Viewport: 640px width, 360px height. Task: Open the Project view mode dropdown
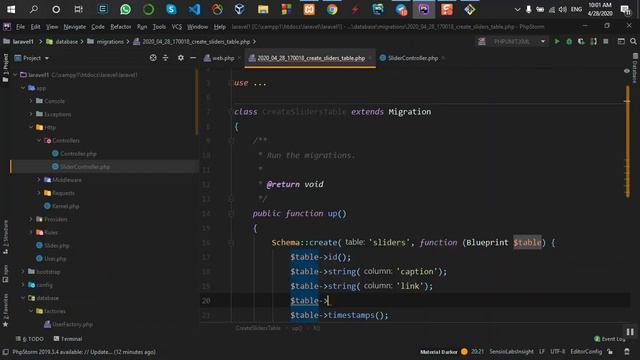[32, 58]
